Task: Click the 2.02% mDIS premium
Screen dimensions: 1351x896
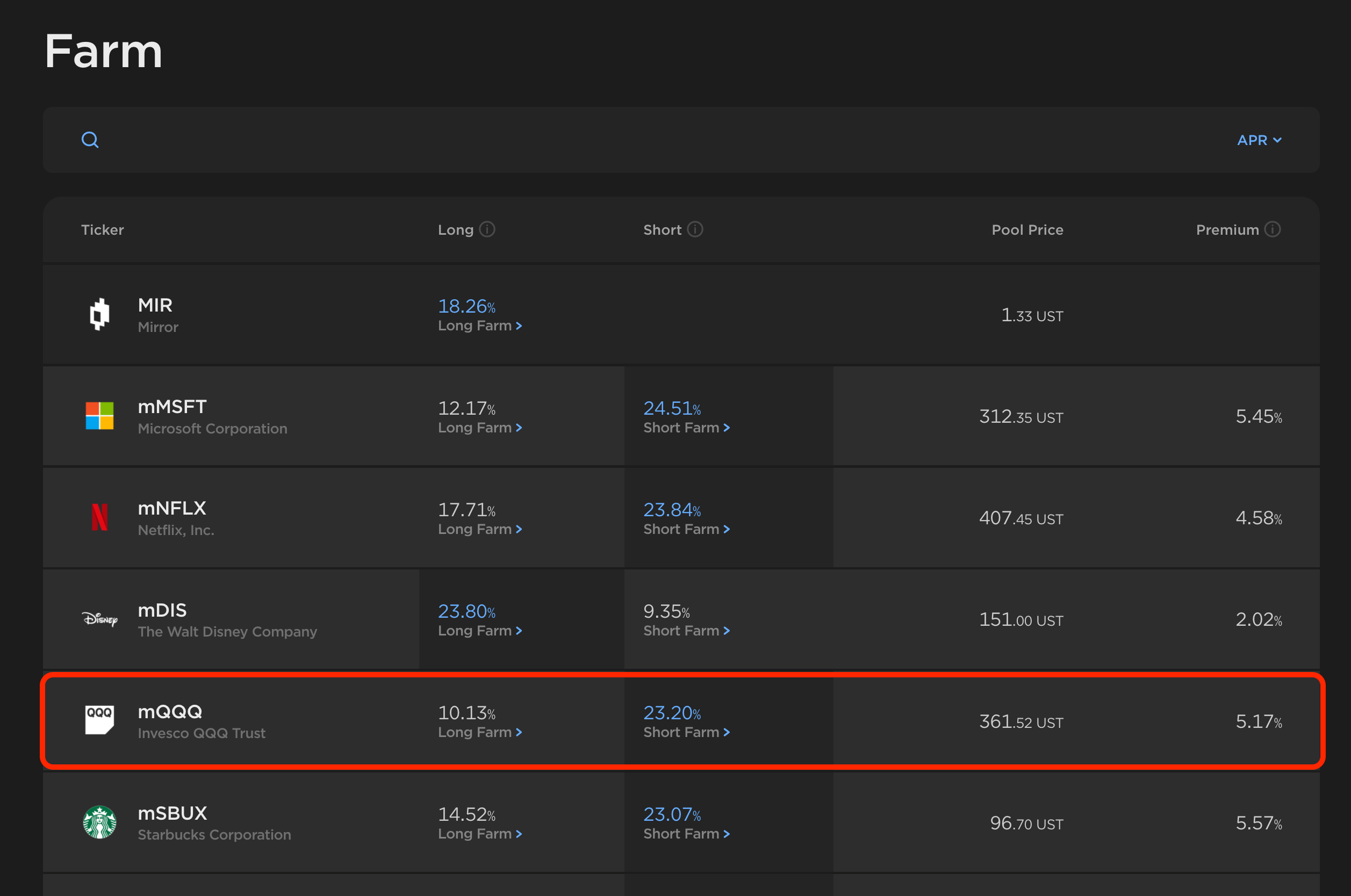Action: [x=1259, y=620]
